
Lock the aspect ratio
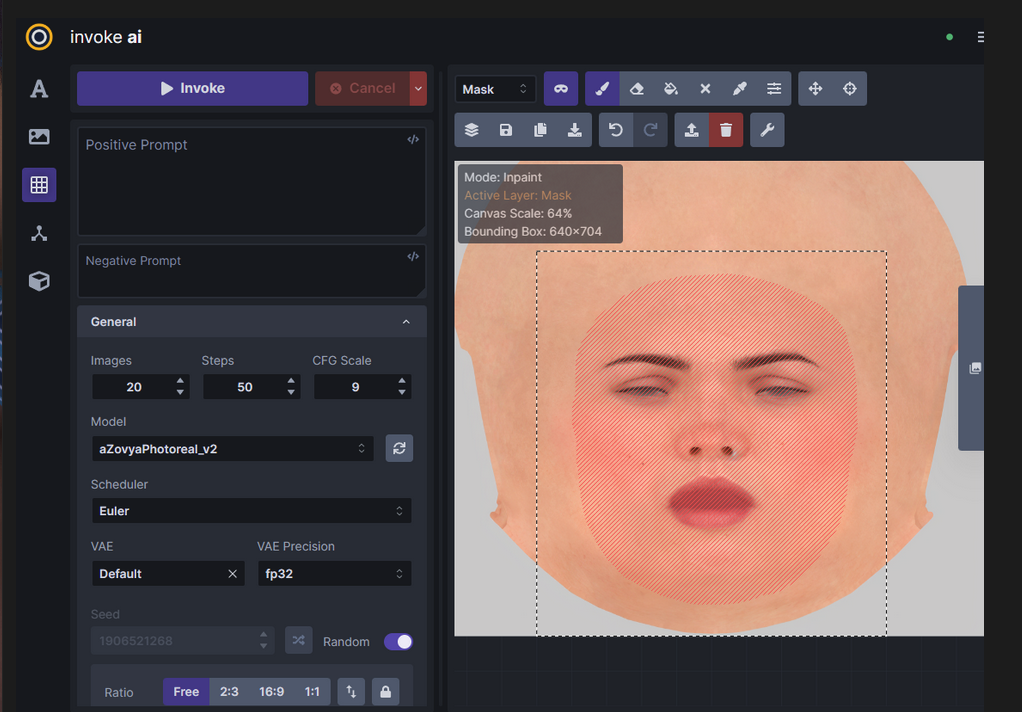tap(385, 692)
